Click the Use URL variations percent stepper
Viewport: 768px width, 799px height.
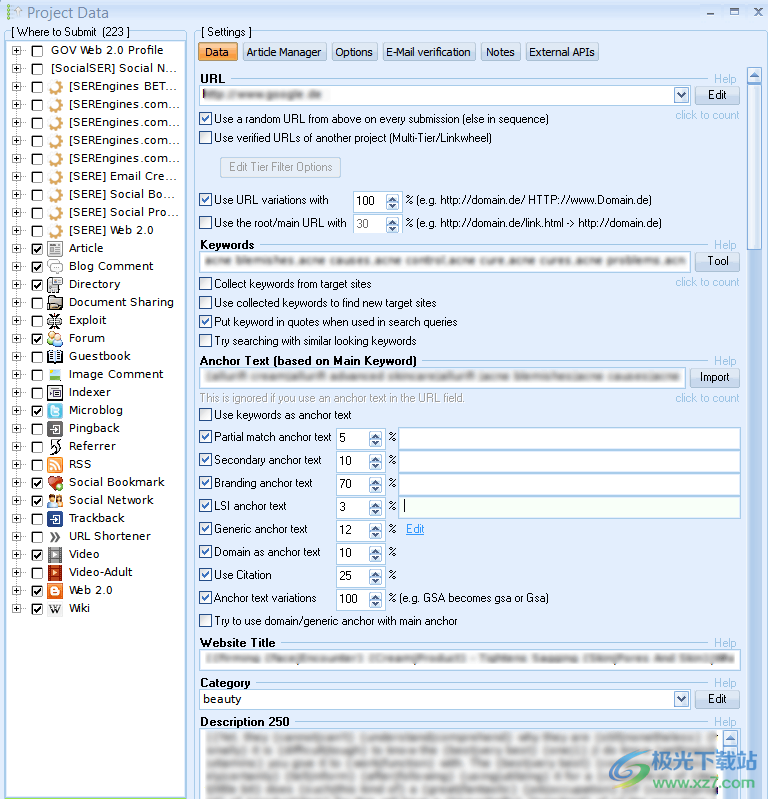(x=392, y=201)
